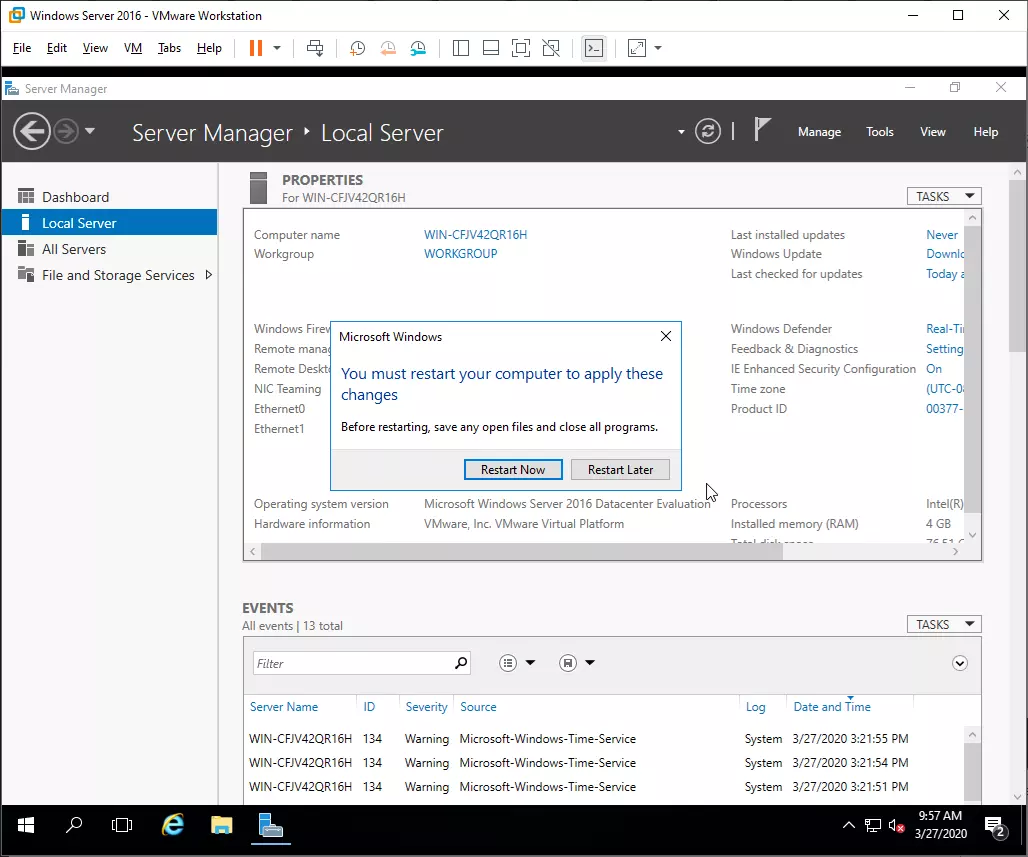Click Server Manager forward navigation arrow

(66, 132)
